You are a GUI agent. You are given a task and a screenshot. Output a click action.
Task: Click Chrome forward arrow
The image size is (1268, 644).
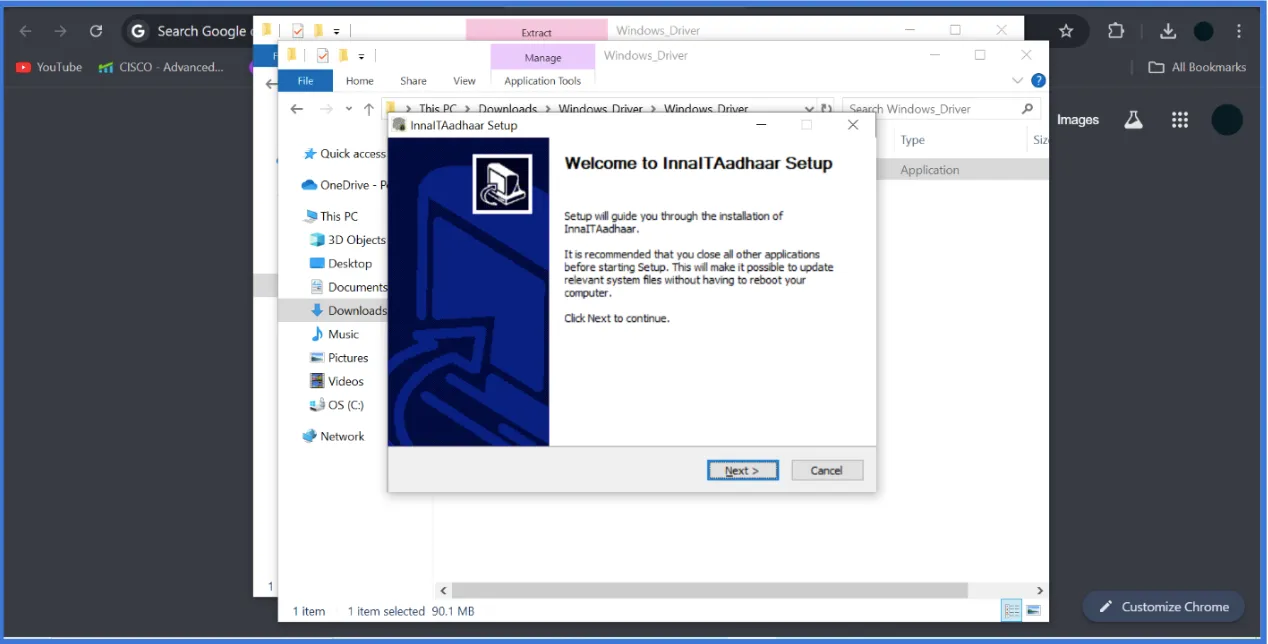point(61,31)
